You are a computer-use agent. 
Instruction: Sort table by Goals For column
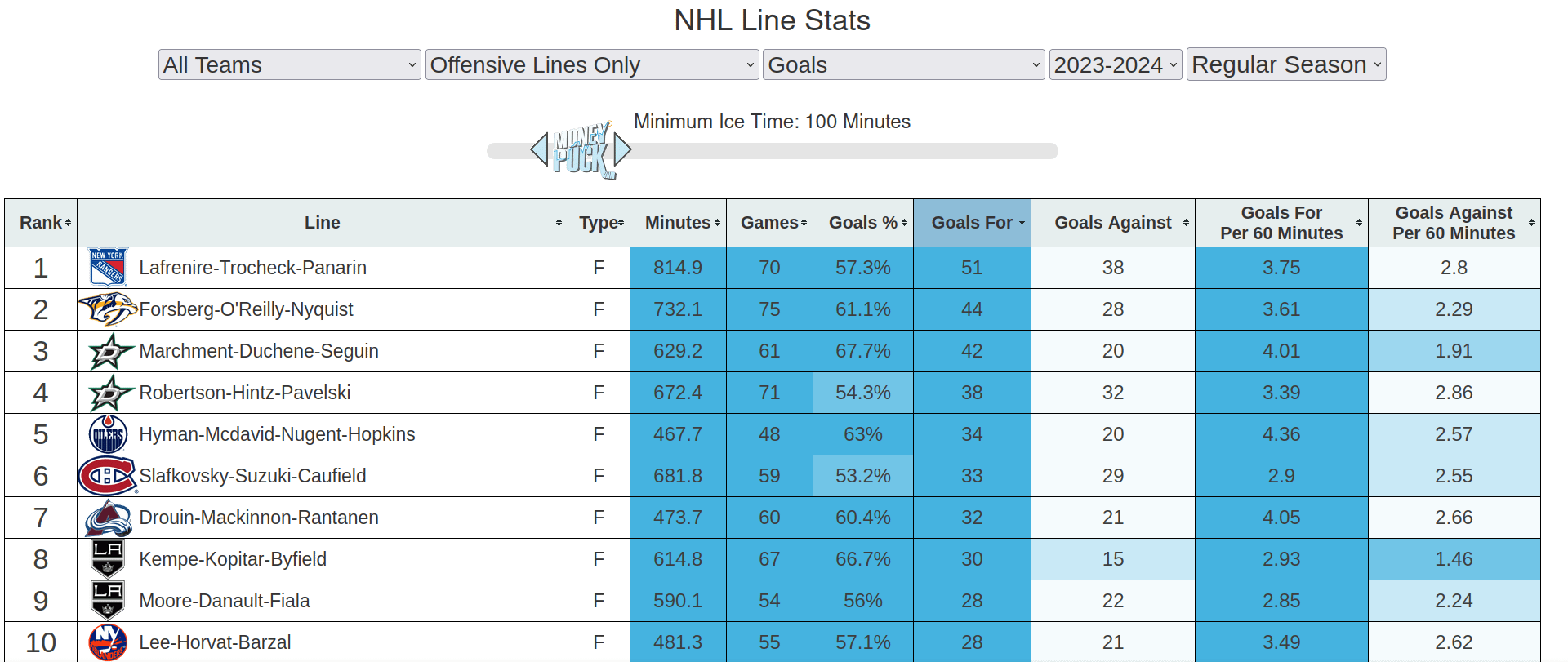point(972,223)
